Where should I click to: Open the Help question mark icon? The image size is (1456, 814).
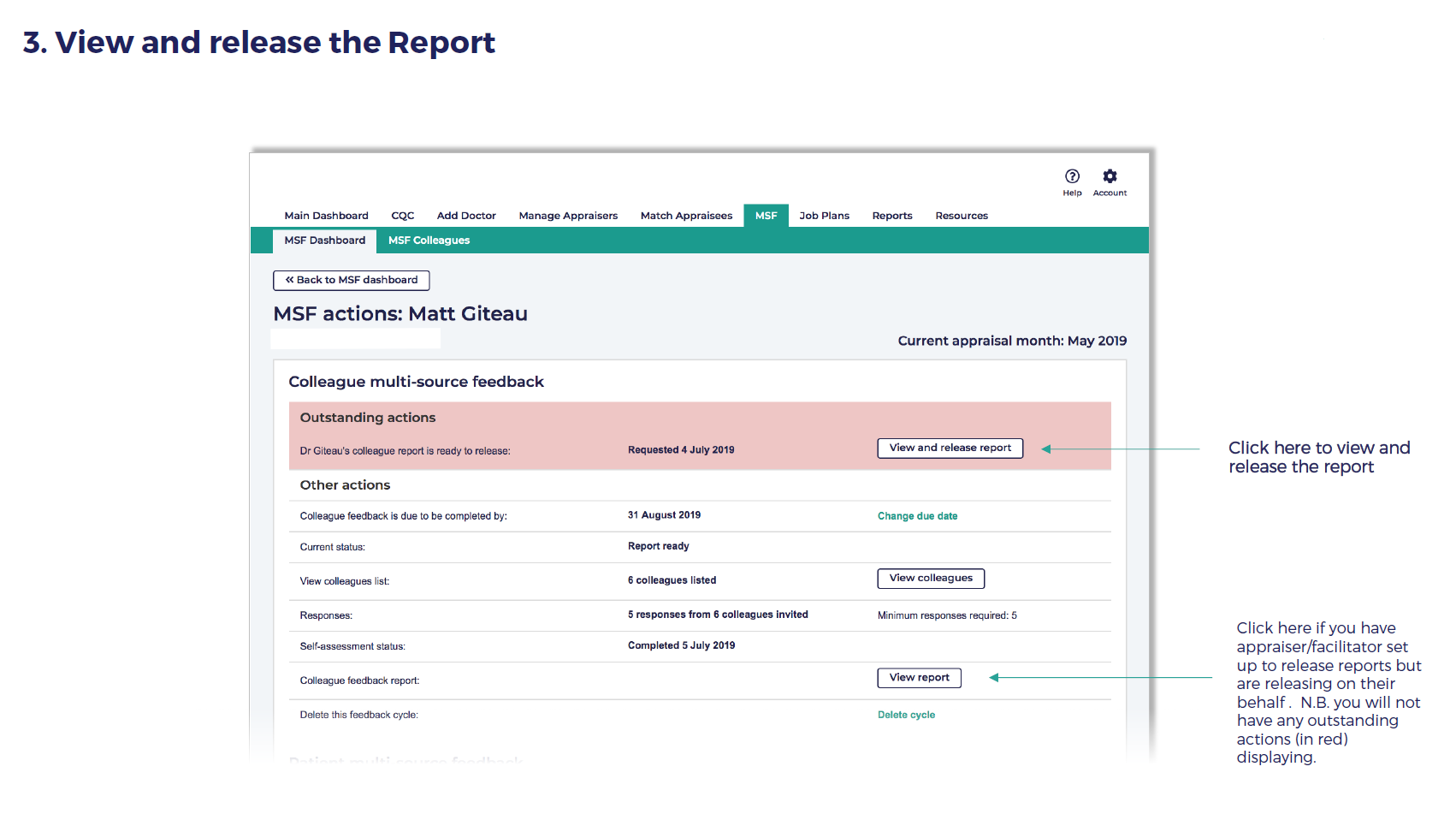[1072, 176]
